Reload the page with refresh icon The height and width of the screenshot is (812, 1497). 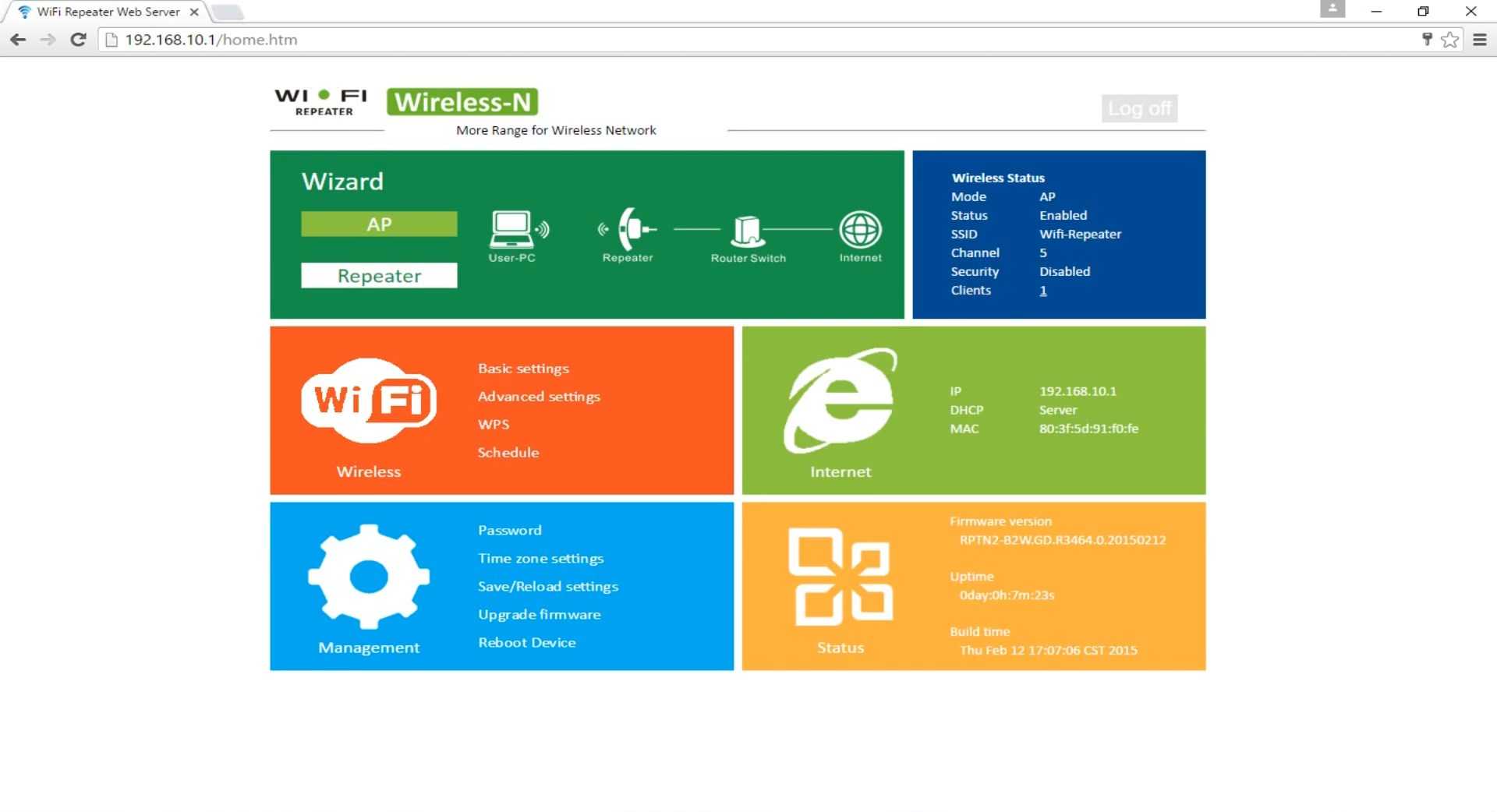78,40
